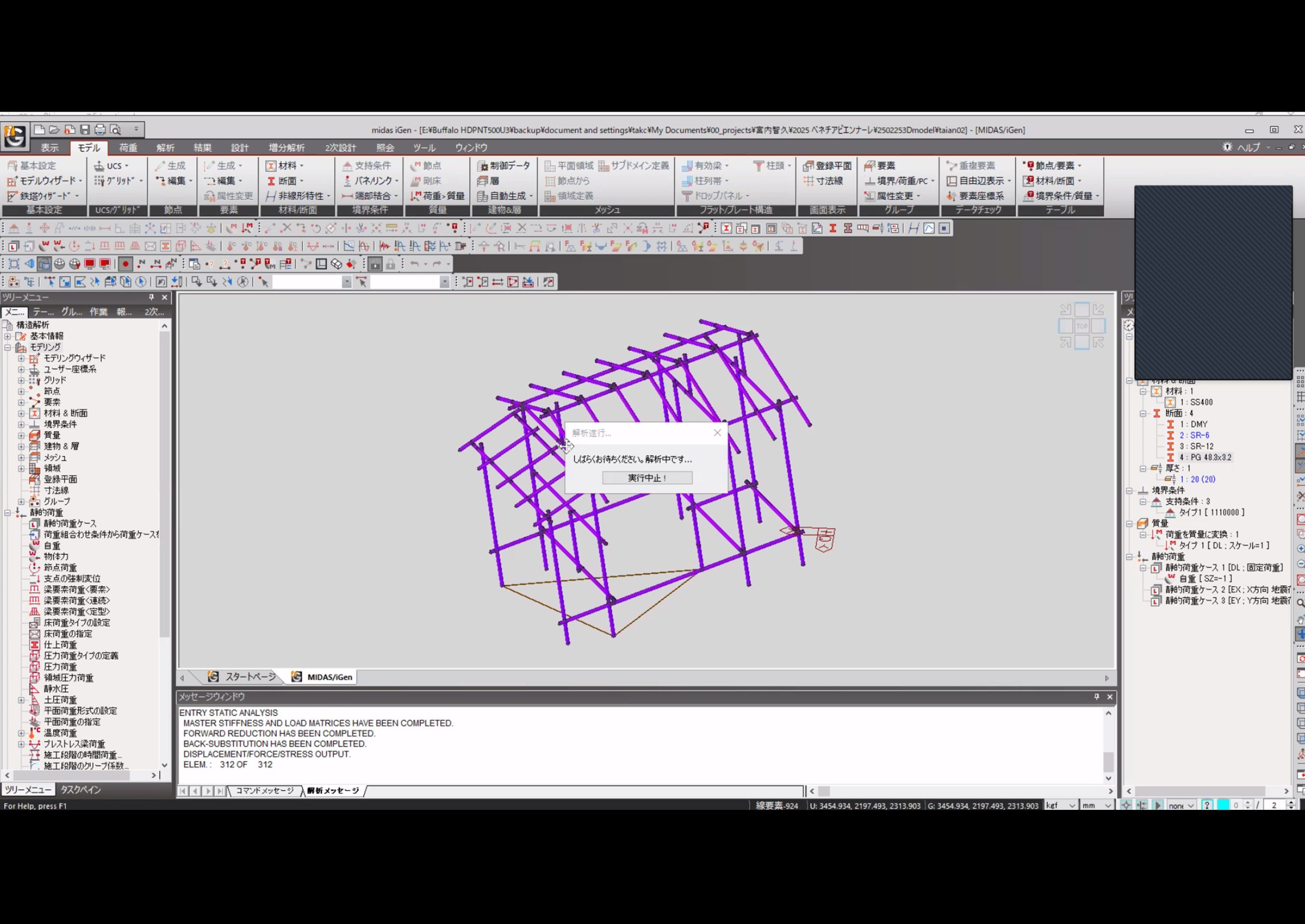This screenshot has width=1305, height=924.
Task: Toggle the snap crosshair button in status bar
Action: tap(1126, 805)
